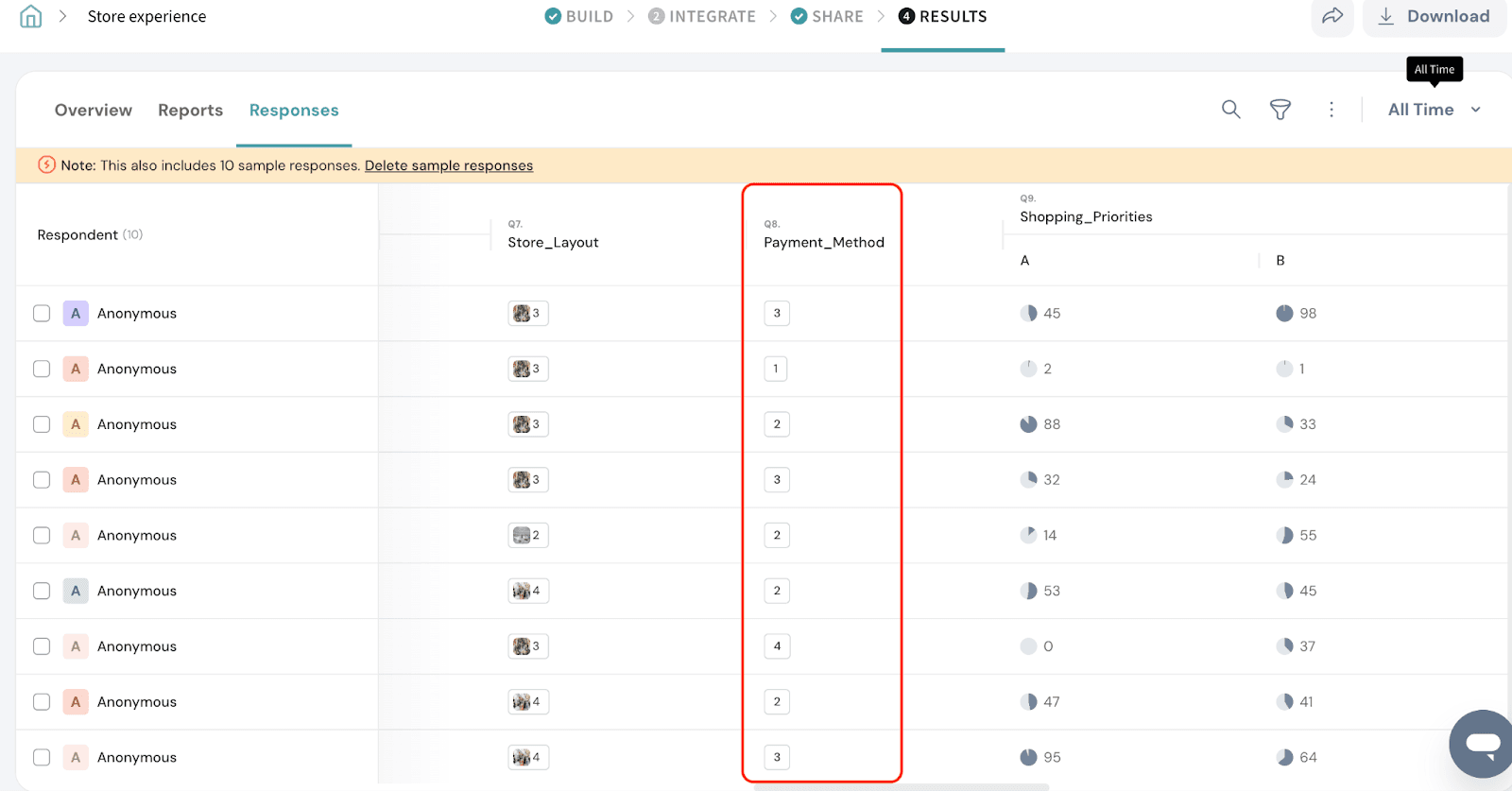This screenshot has height=791, width=1512.
Task: Click the purple avatar of first respondent
Action: point(76,314)
